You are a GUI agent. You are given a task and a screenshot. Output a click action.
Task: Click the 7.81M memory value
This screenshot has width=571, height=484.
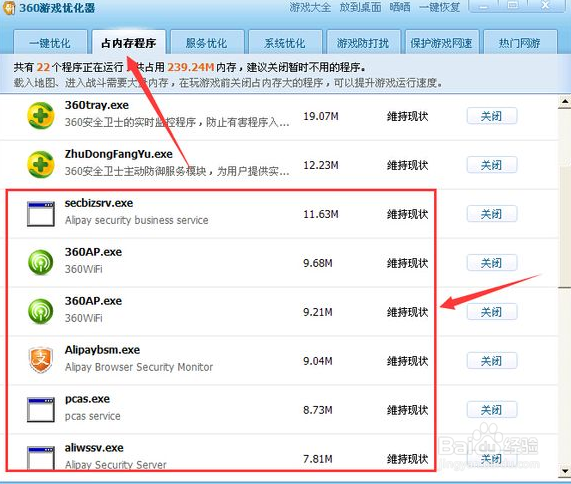click(x=318, y=459)
